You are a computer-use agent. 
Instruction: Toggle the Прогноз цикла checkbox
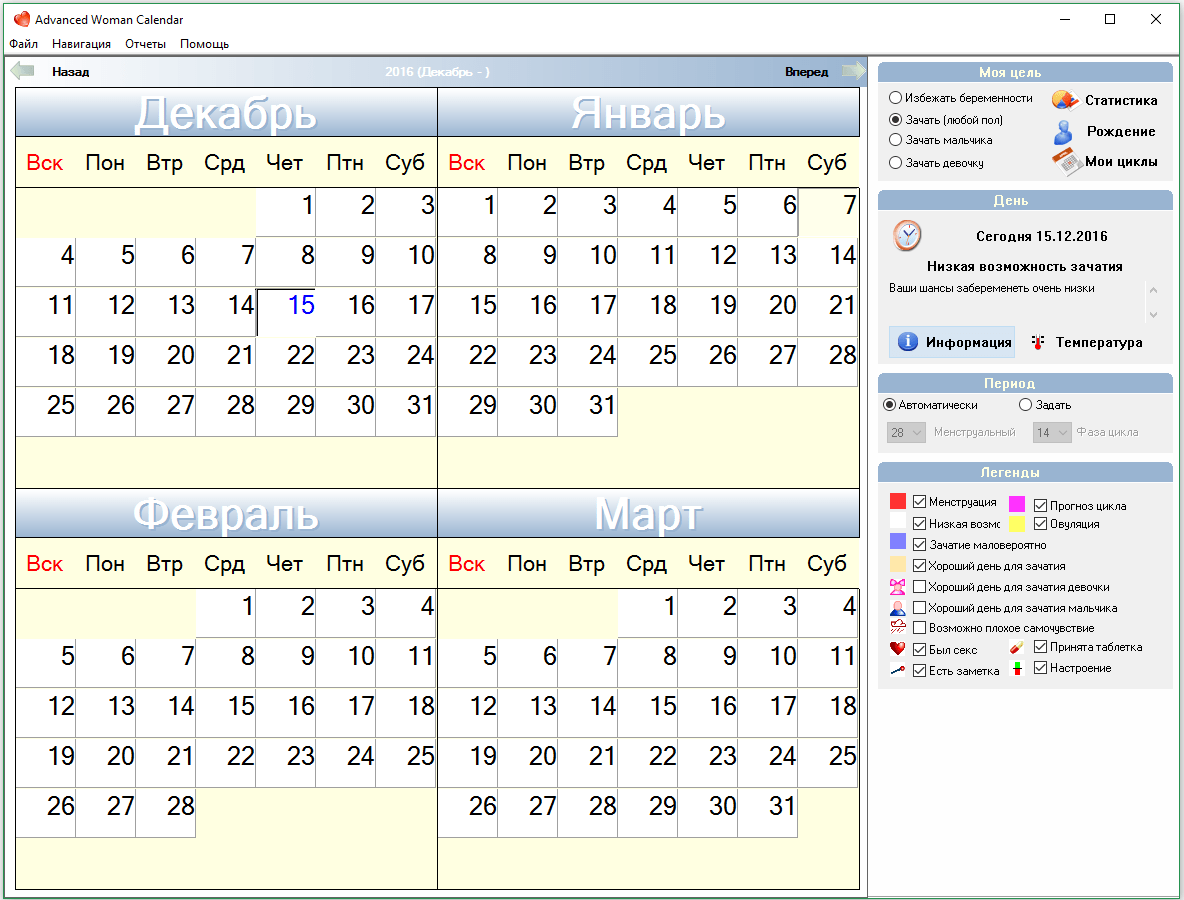click(1041, 505)
